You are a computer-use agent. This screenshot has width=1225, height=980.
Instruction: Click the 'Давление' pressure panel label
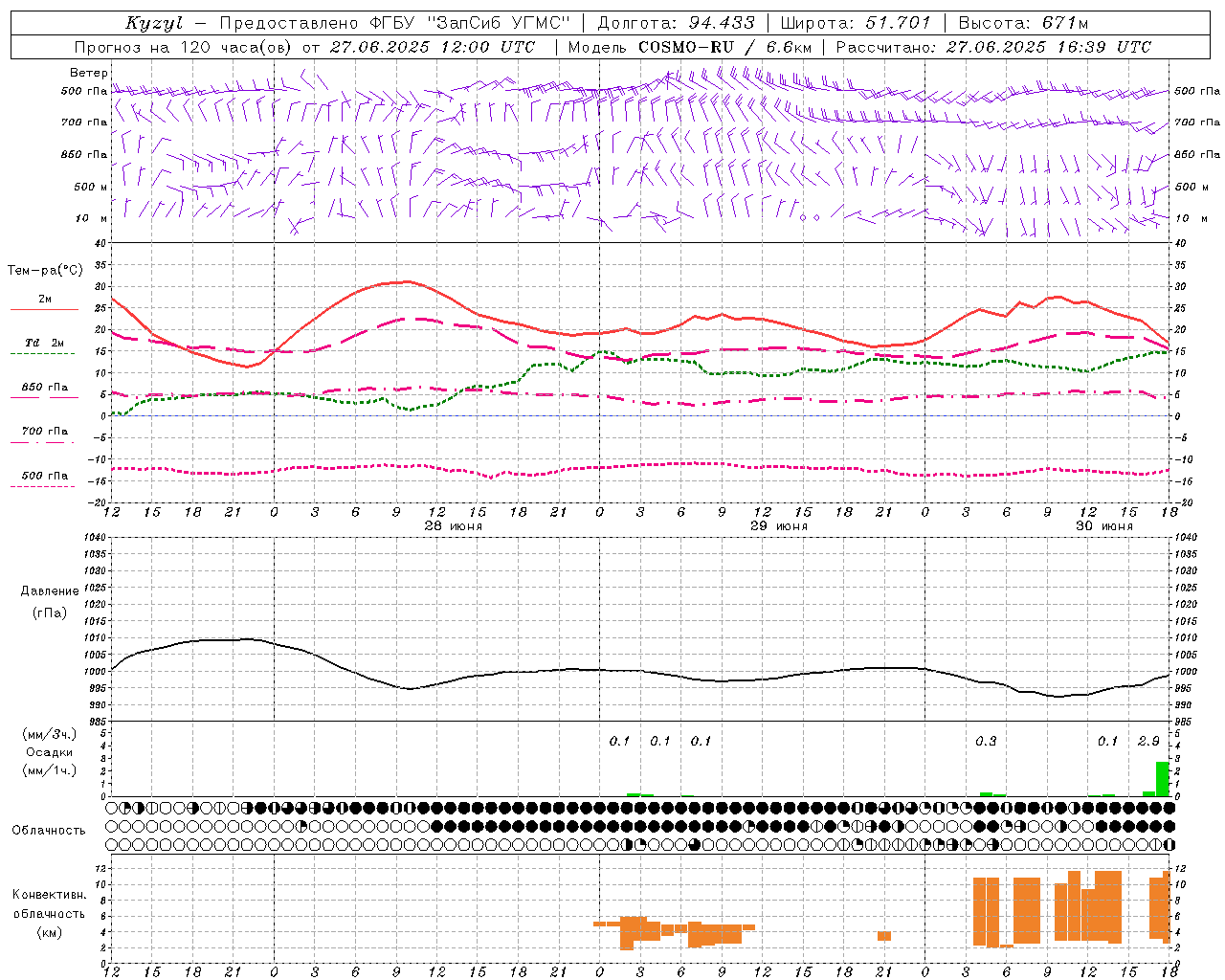coord(50,591)
